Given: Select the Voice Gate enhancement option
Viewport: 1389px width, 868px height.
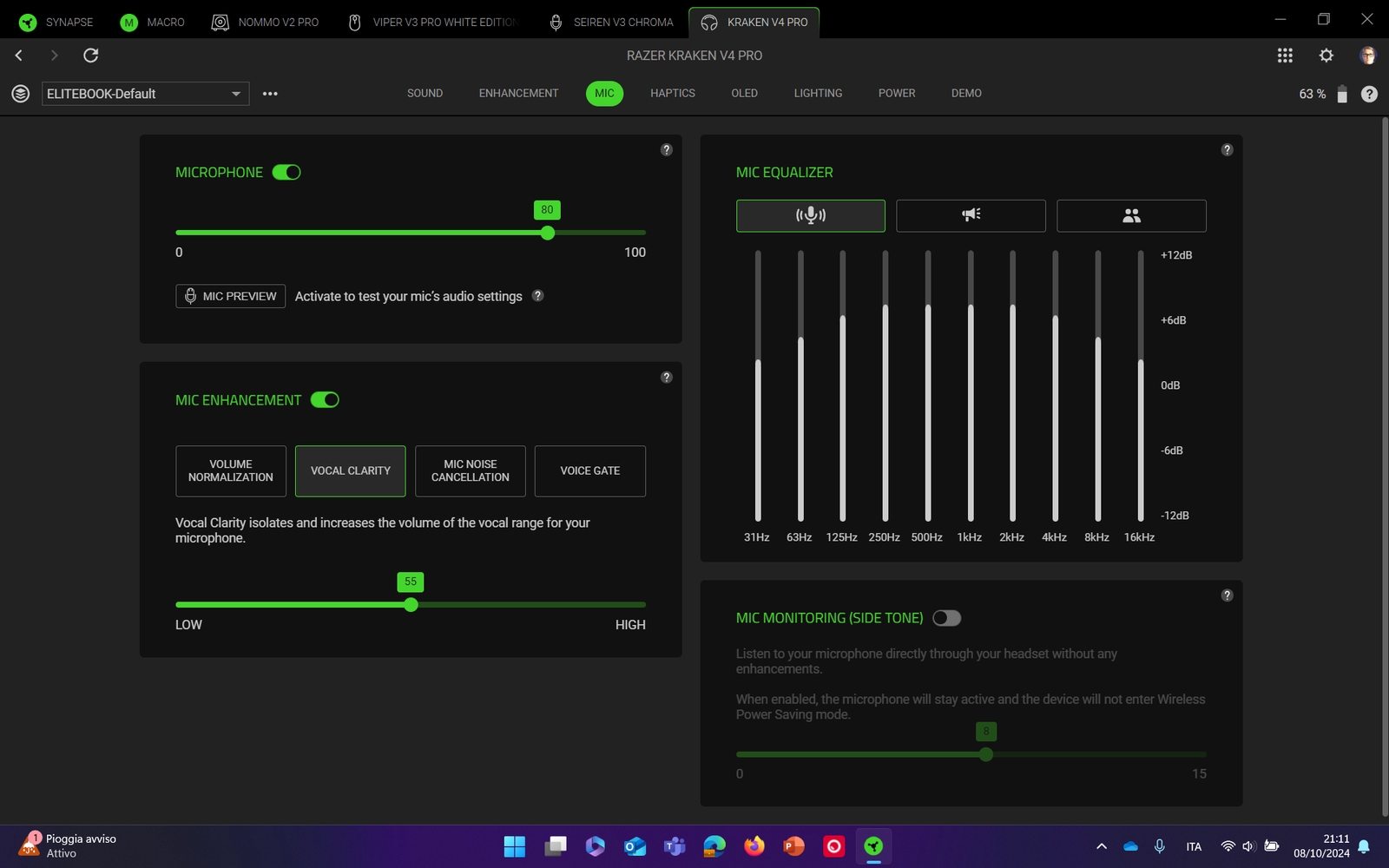Looking at the screenshot, I should [589, 470].
